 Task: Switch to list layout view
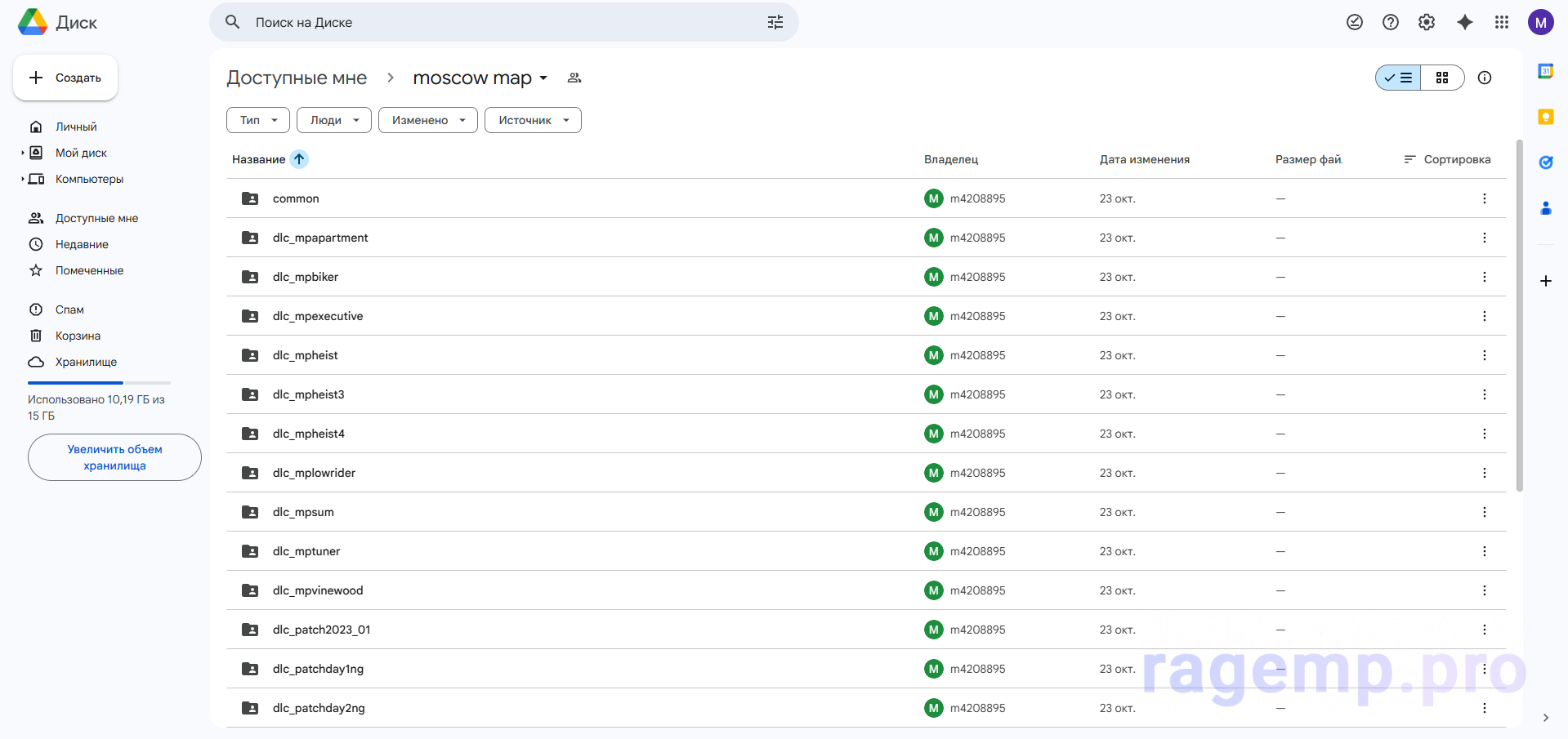pyautogui.click(x=1398, y=78)
